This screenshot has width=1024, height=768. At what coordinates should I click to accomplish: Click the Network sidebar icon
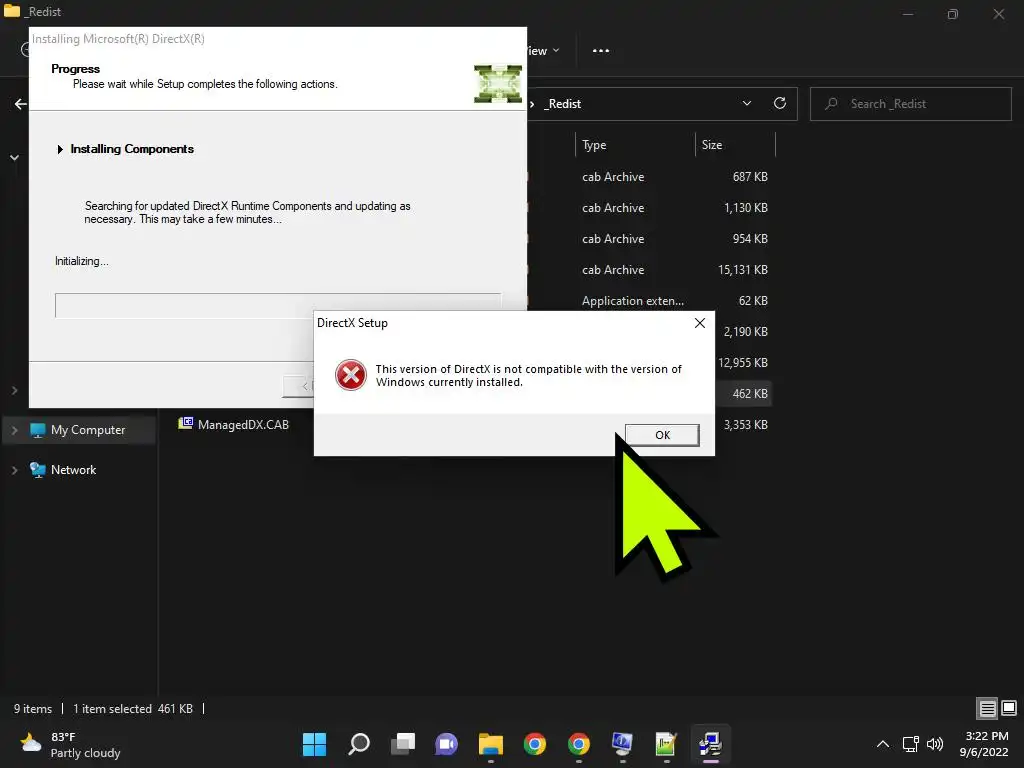tap(38, 470)
